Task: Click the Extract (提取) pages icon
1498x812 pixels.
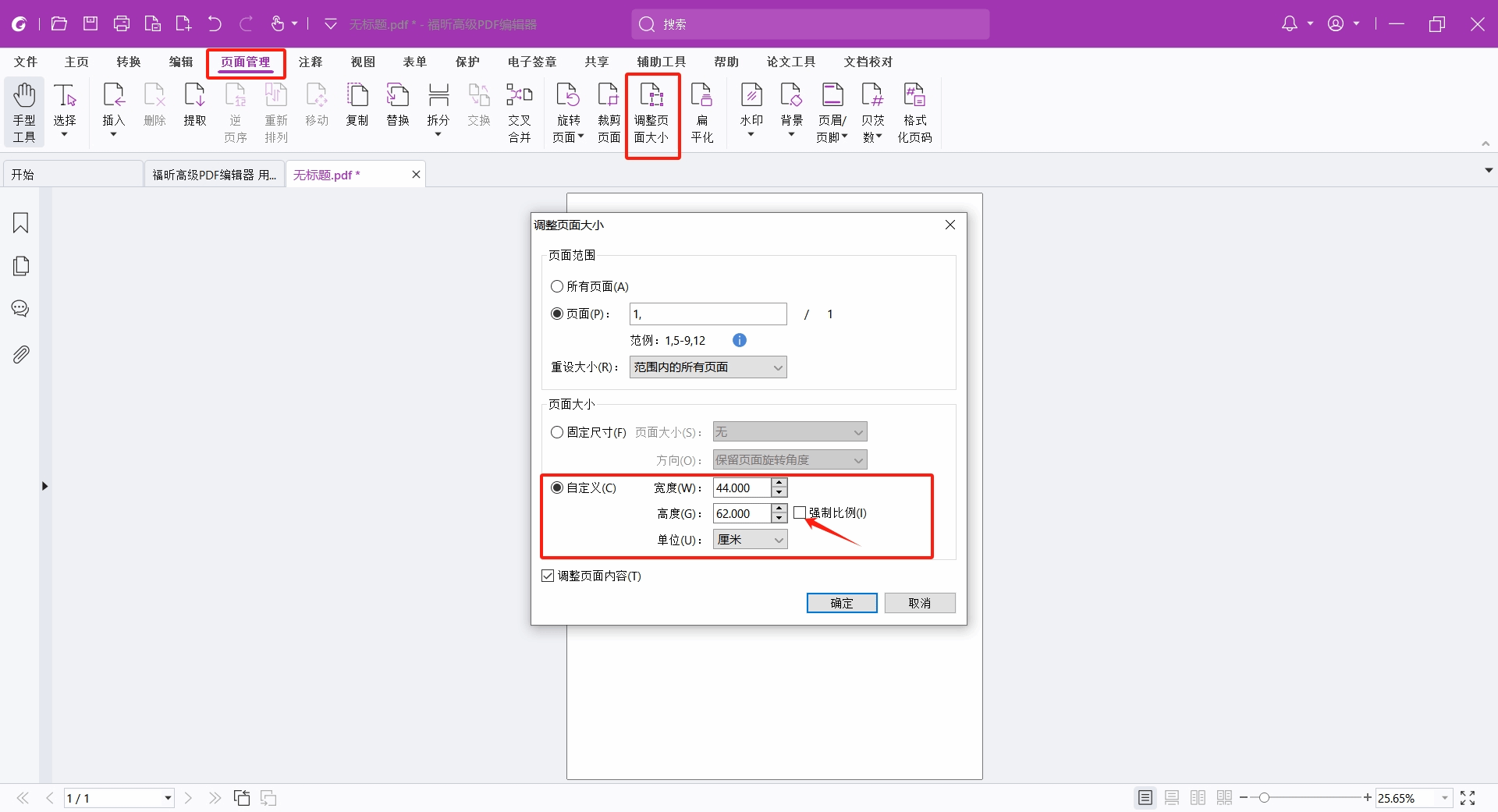Action: [x=194, y=105]
